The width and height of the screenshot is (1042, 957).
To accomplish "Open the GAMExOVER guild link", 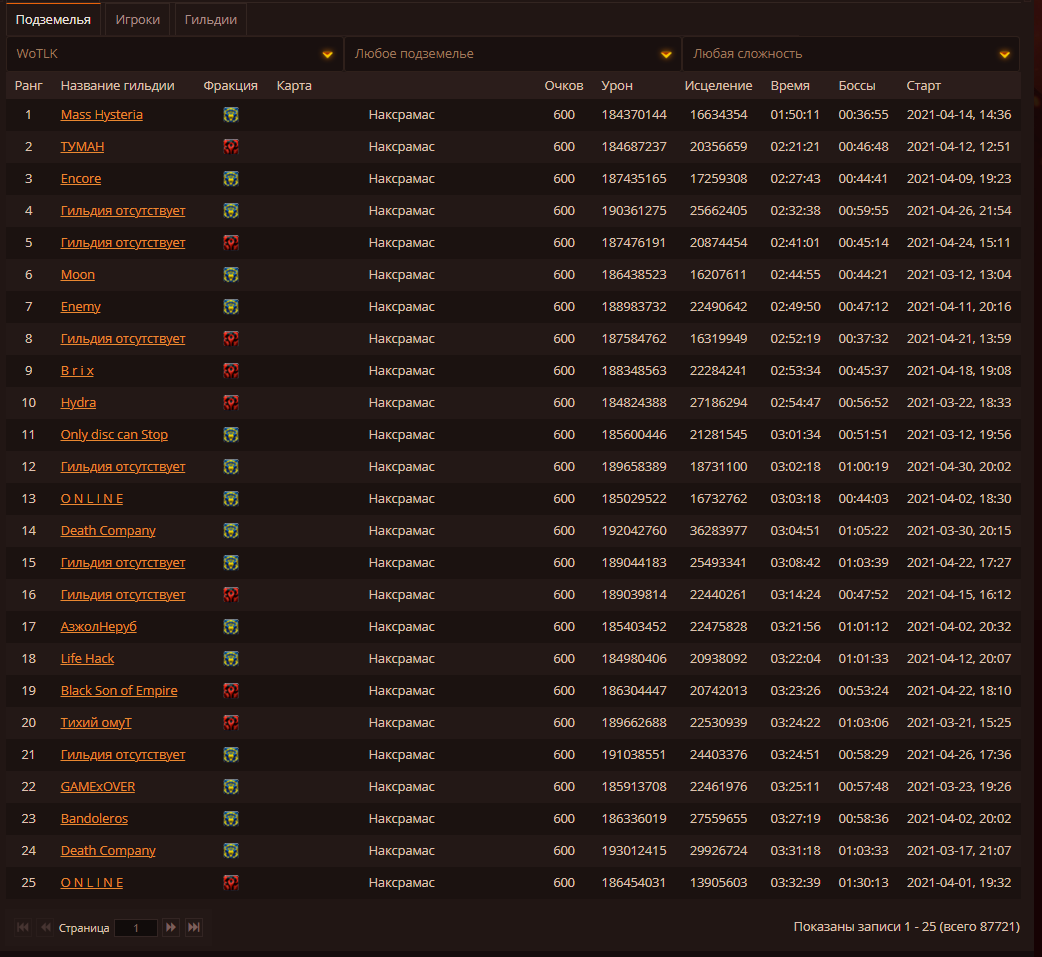I will pyautogui.click(x=98, y=787).
